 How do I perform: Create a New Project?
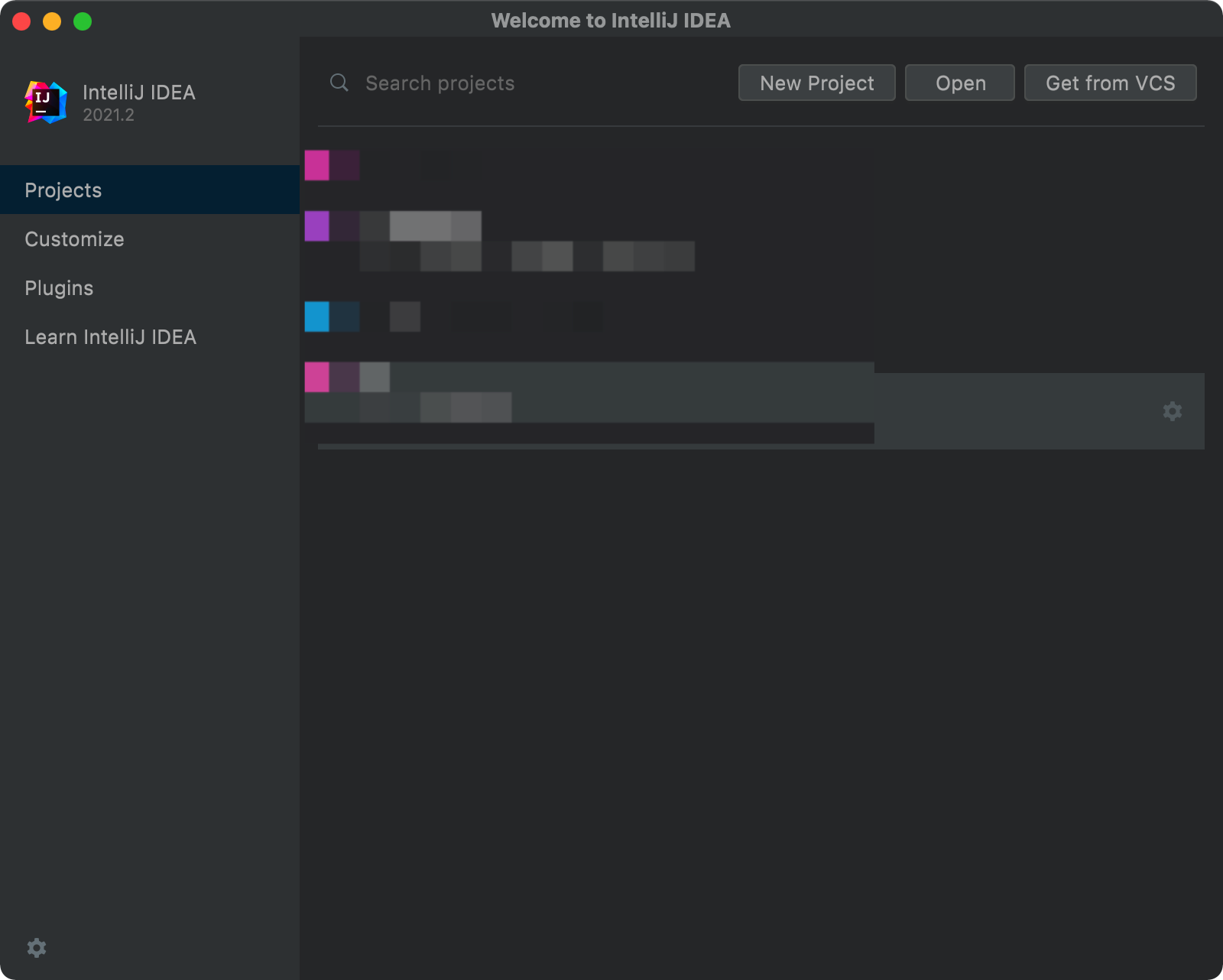coord(816,83)
